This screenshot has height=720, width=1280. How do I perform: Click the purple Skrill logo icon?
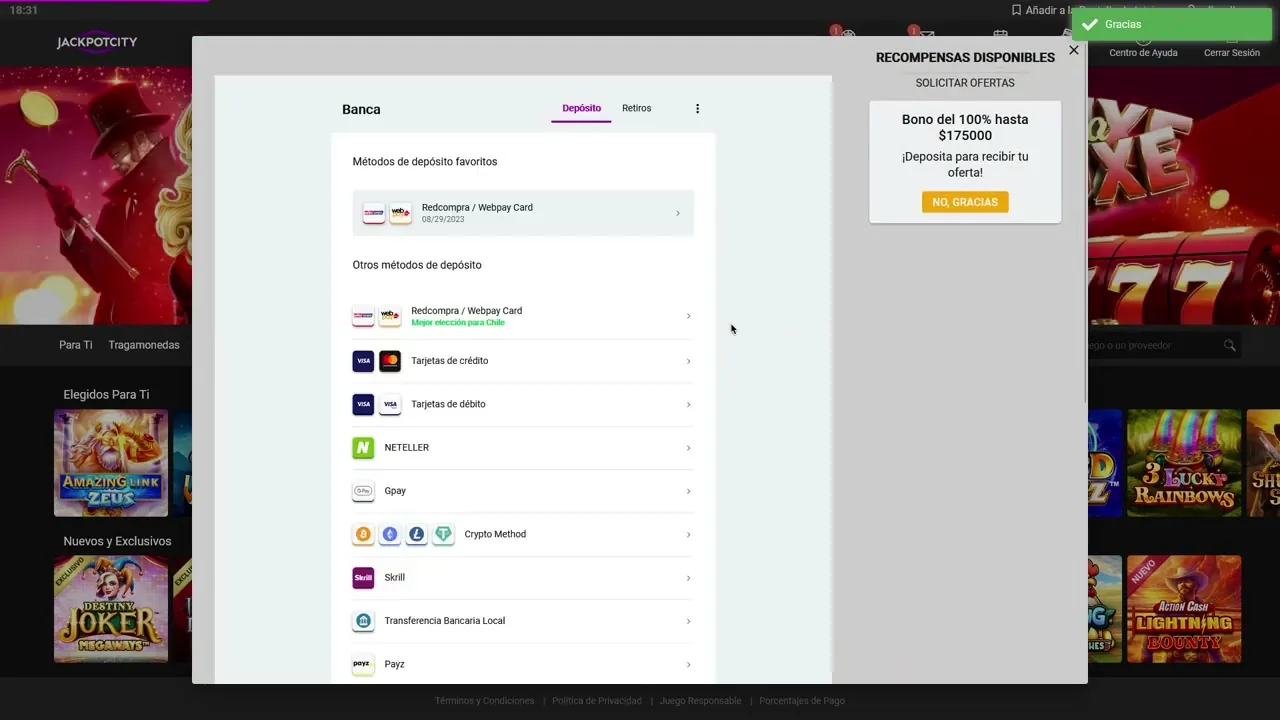(x=363, y=578)
